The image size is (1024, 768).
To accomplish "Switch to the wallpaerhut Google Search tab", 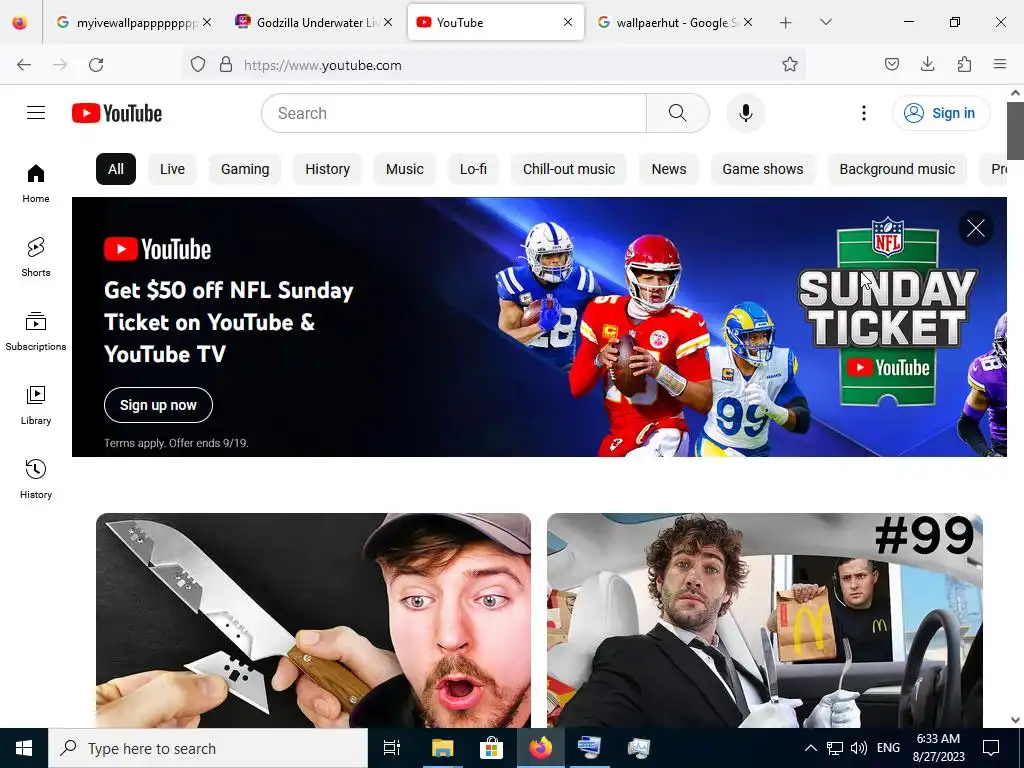I will 675,22.
